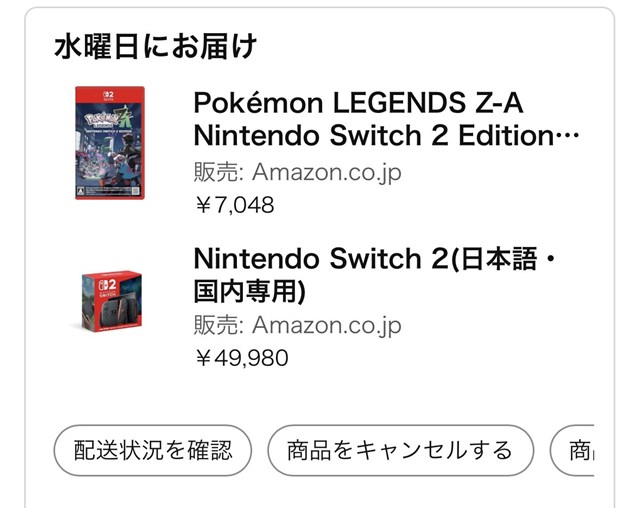Expand the truncated Pokémon title ellipsis
Image resolution: width=640 pixels, height=508 pixels.
click(568, 136)
